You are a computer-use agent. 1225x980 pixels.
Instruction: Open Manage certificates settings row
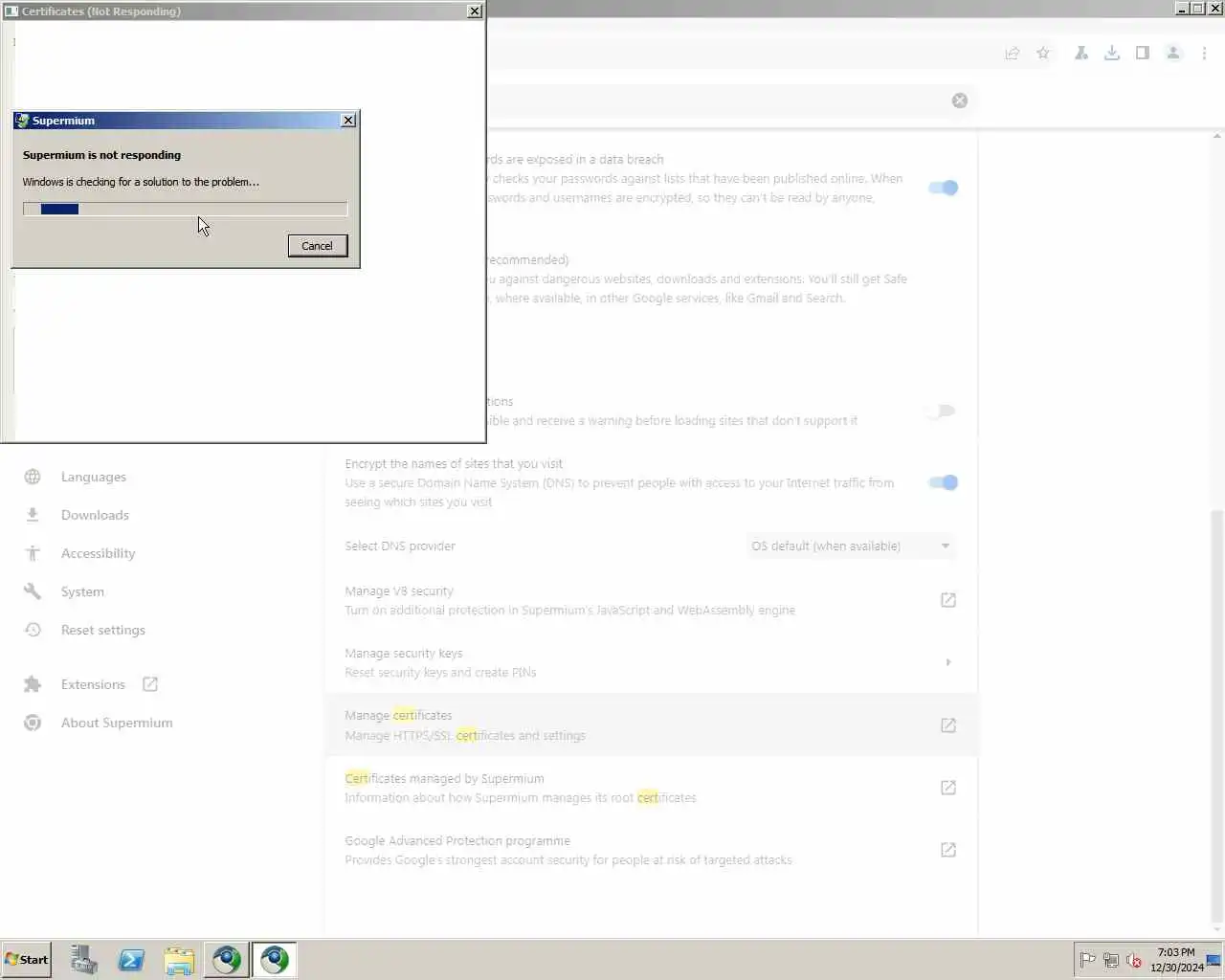tap(651, 725)
